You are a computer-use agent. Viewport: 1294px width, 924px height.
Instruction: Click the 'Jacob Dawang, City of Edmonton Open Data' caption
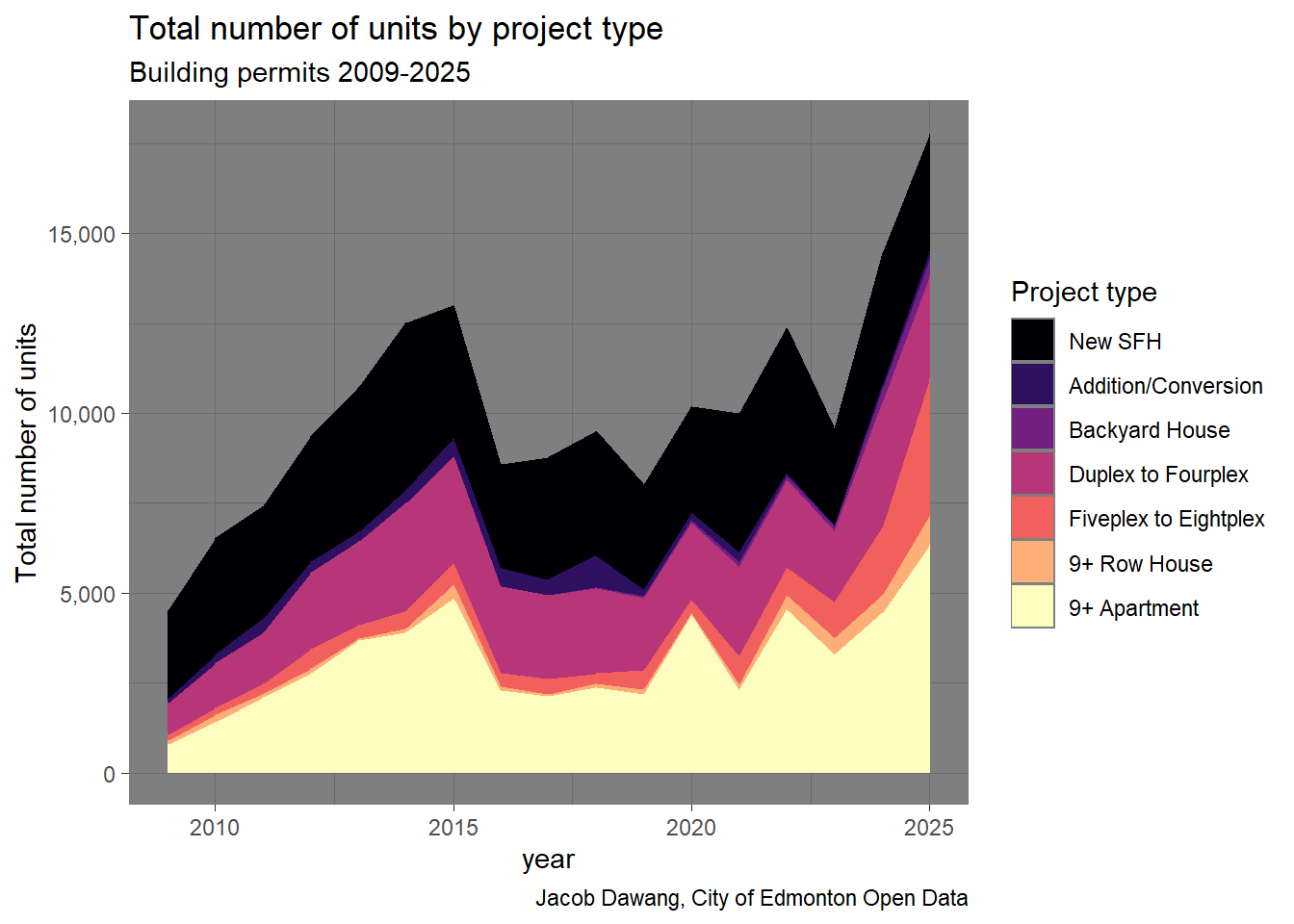[x=751, y=898]
